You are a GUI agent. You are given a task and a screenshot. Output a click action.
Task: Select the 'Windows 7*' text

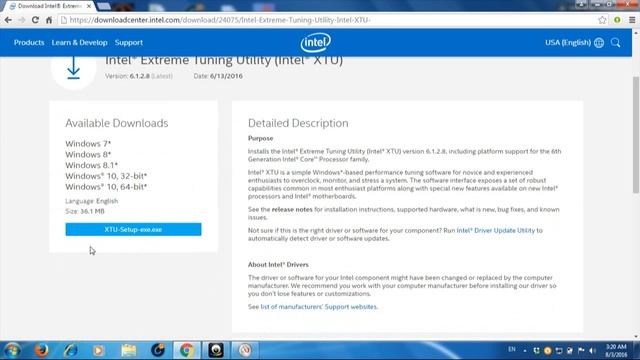tap(88, 144)
